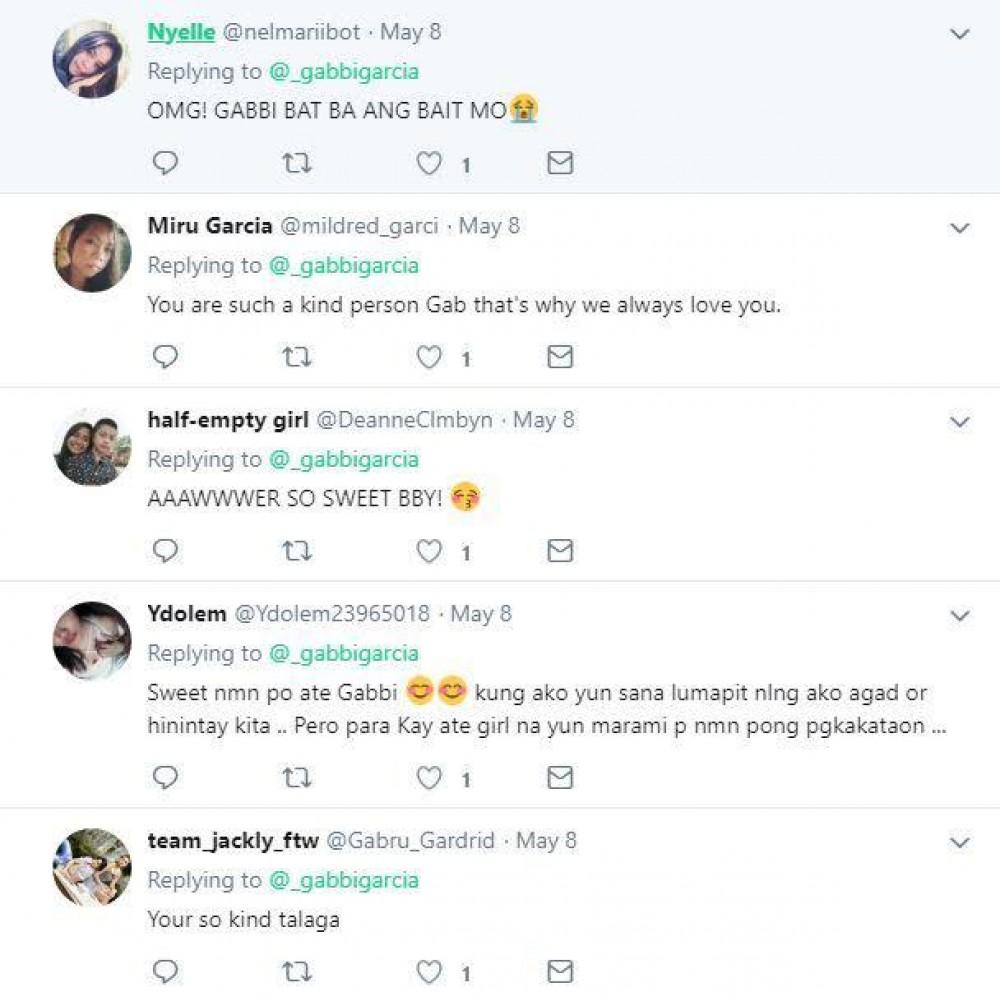Viewport: 1000px width, 1001px height.
Task: Reply to Nyelle's tweet
Action: click(165, 163)
